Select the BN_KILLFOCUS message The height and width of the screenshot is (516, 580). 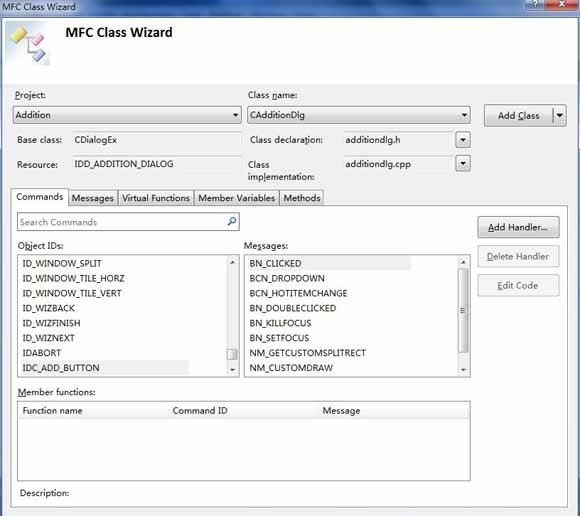pos(280,323)
